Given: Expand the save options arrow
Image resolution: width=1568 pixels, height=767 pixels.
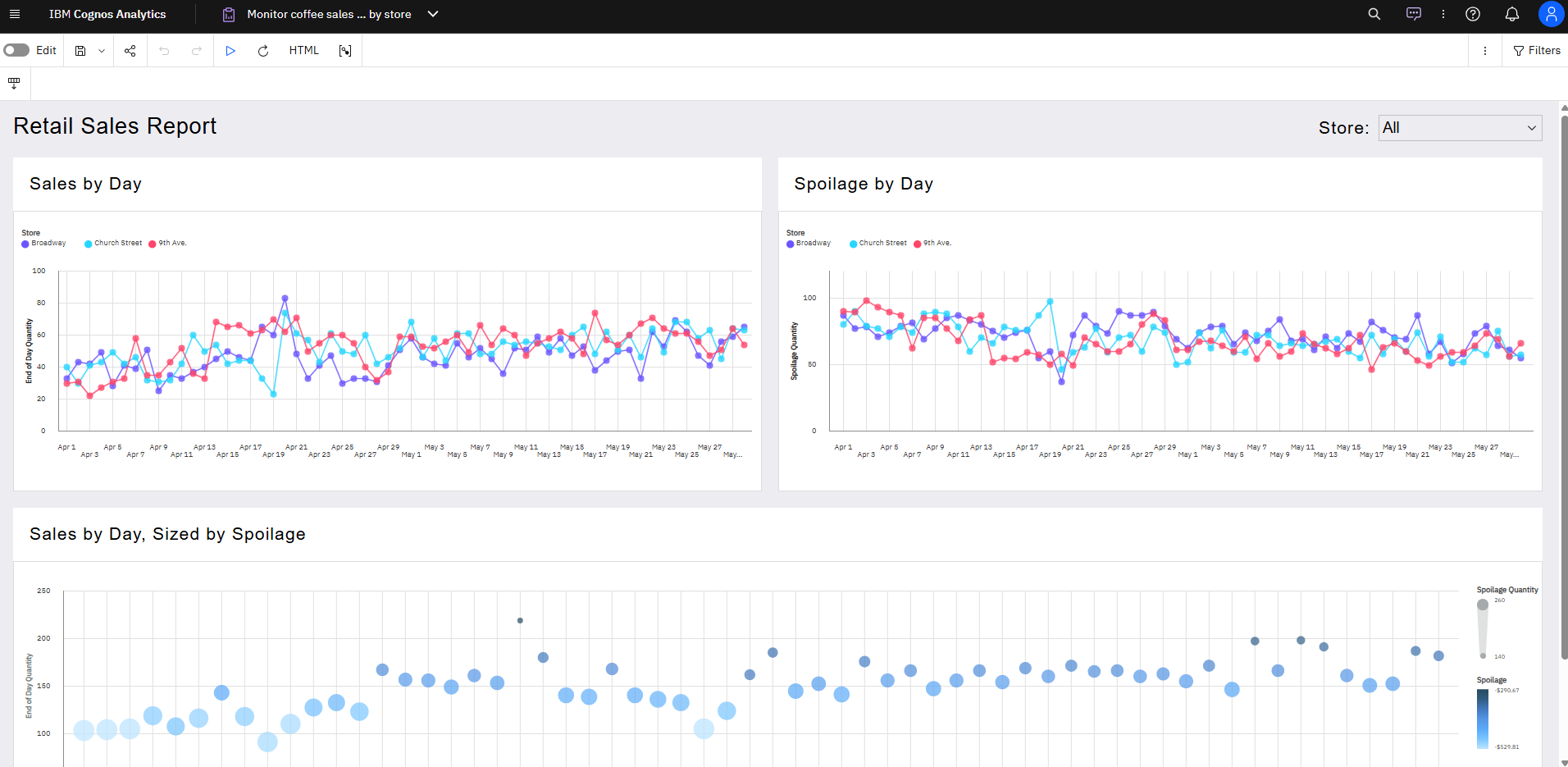Looking at the screenshot, I should pyautogui.click(x=102, y=51).
